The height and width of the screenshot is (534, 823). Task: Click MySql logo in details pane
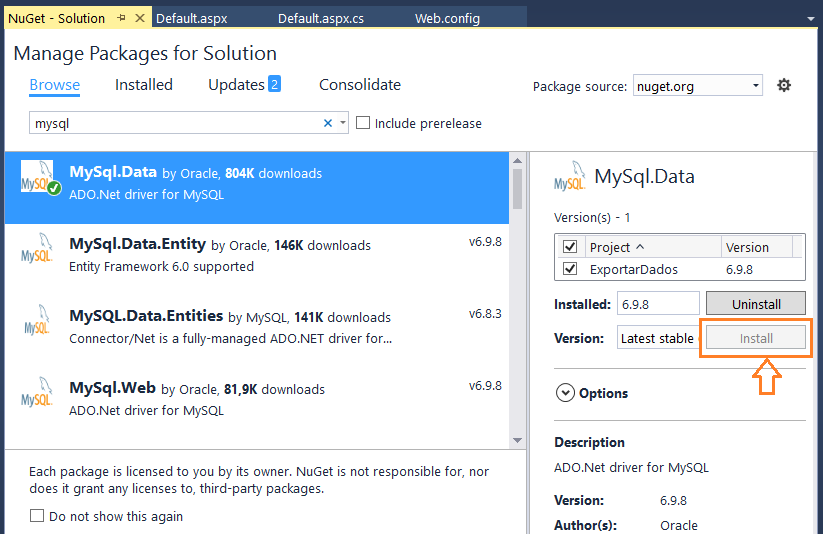570,176
